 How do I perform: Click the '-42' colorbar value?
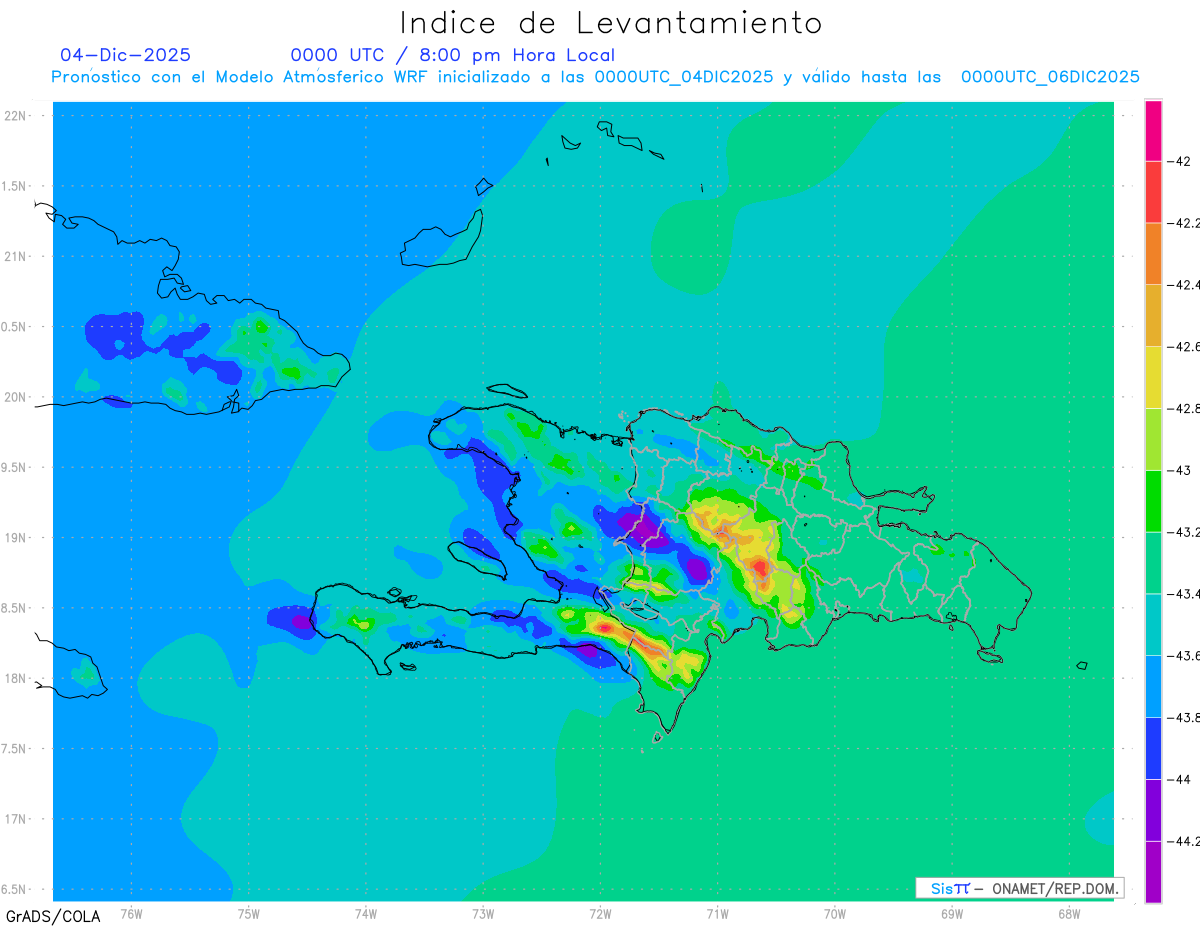pyautogui.click(x=1179, y=161)
